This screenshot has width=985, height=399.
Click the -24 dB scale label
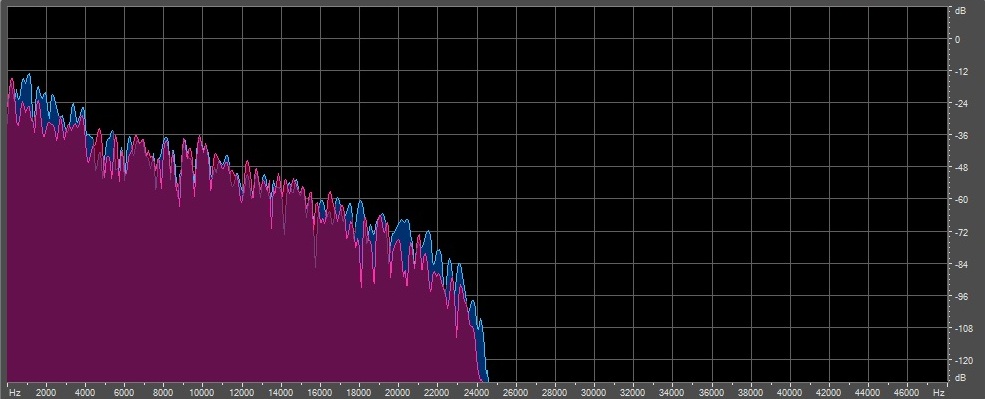961,104
